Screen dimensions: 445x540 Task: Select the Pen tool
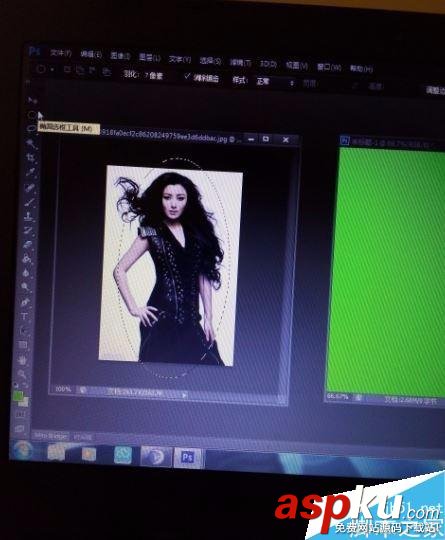[x=25, y=302]
